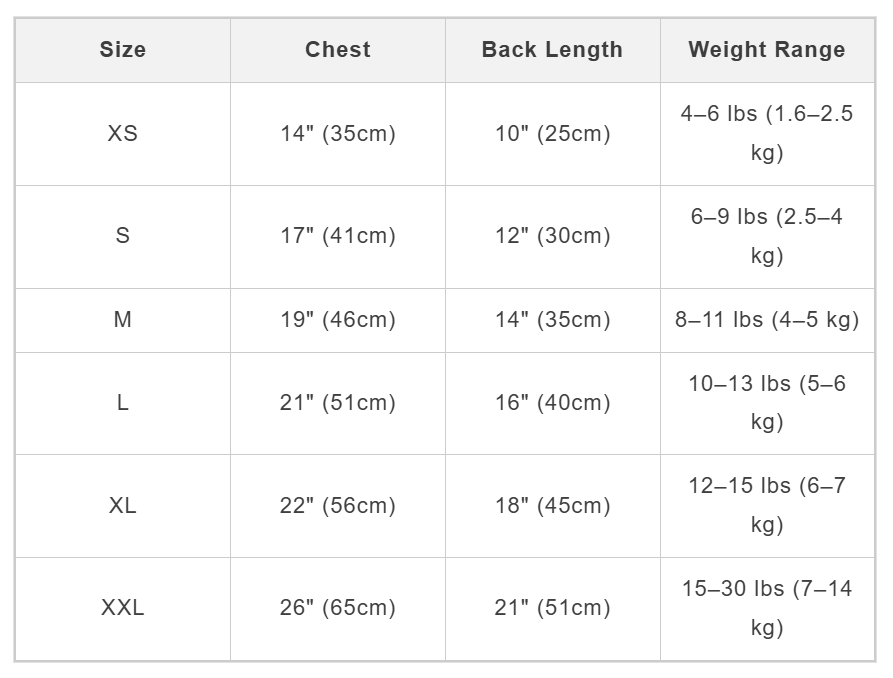Select the S size cell
Image resolution: width=893 pixels, height=678 pixels.
click(123, 236)
